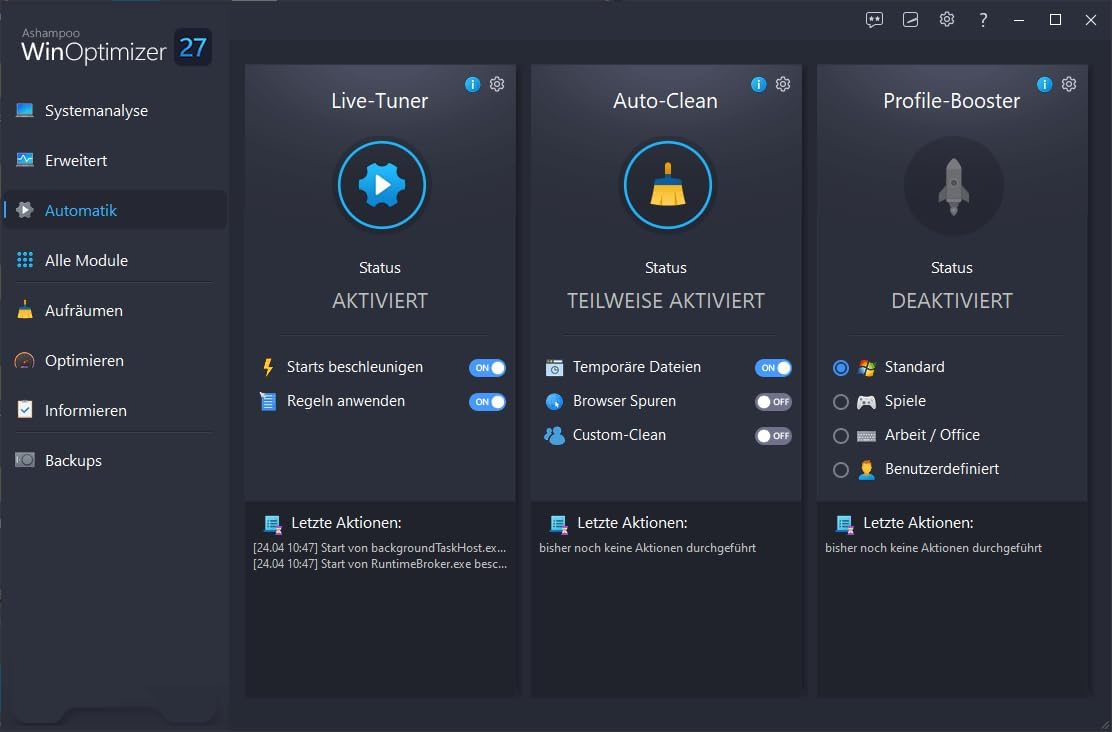Click the Browser Spuren globe icon

pyautogui.click(x=554, y=401)
